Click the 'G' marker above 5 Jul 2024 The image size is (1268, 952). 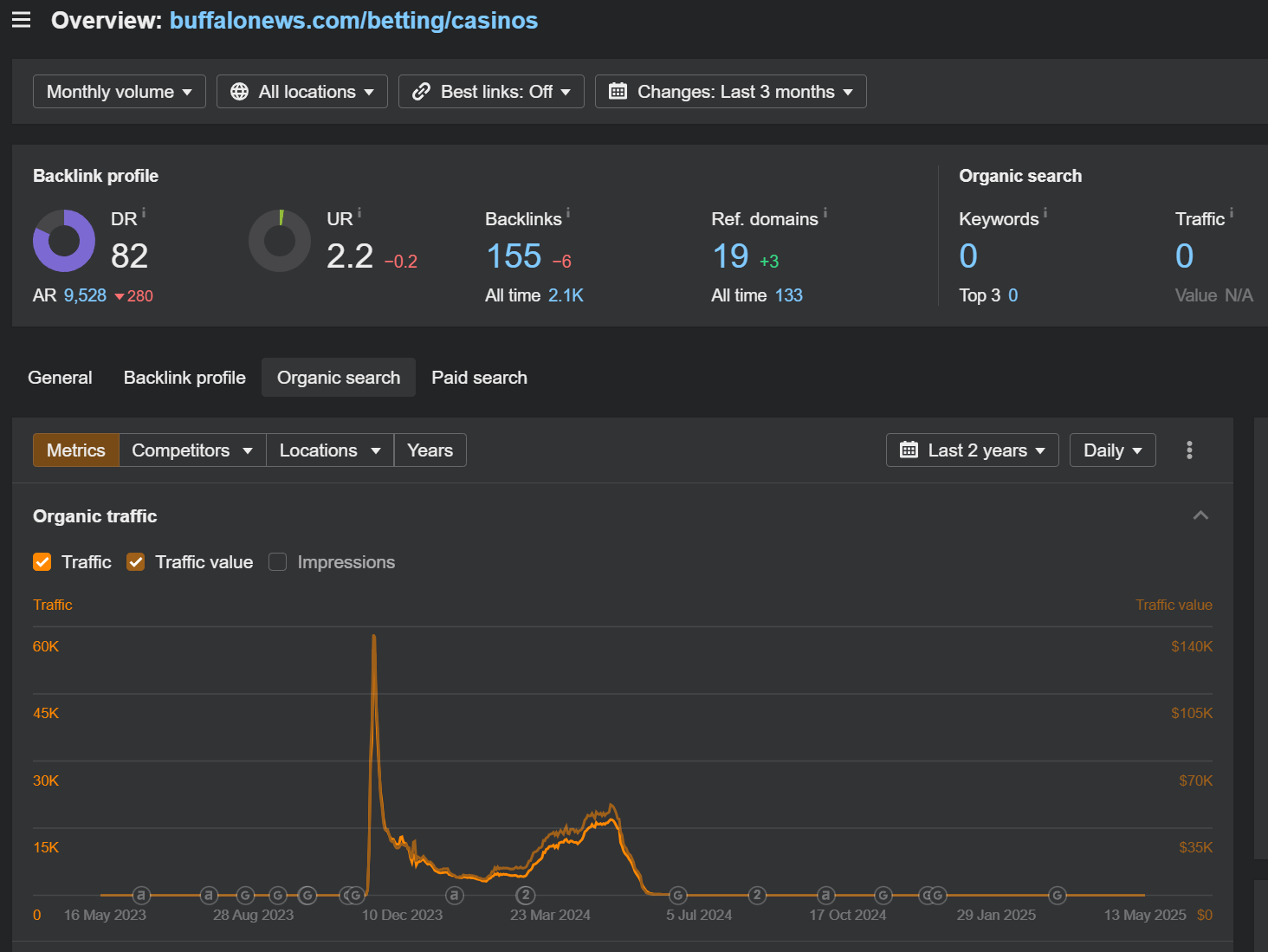[x=678, y=895]
